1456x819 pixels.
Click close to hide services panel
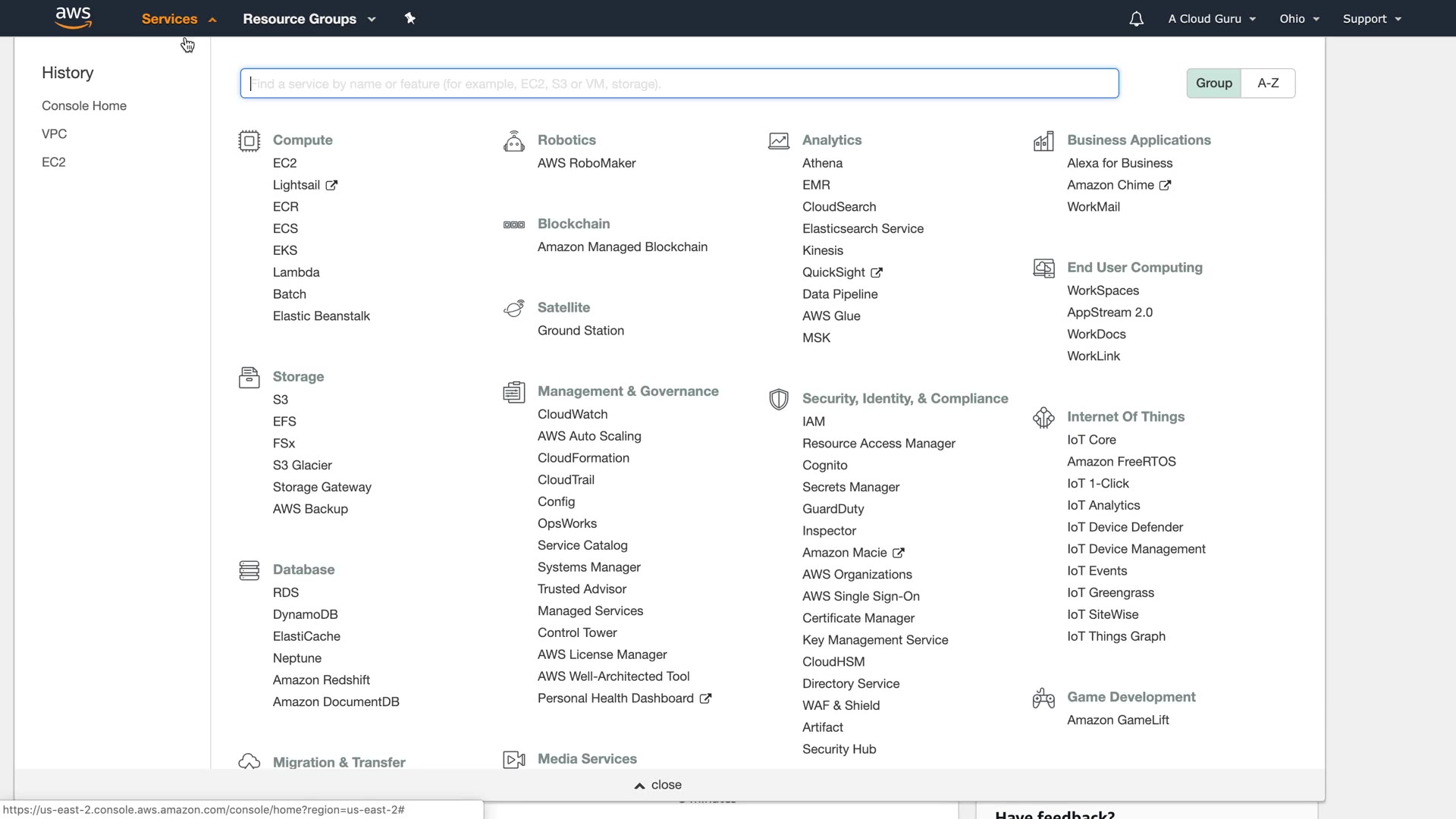point(658,785)
